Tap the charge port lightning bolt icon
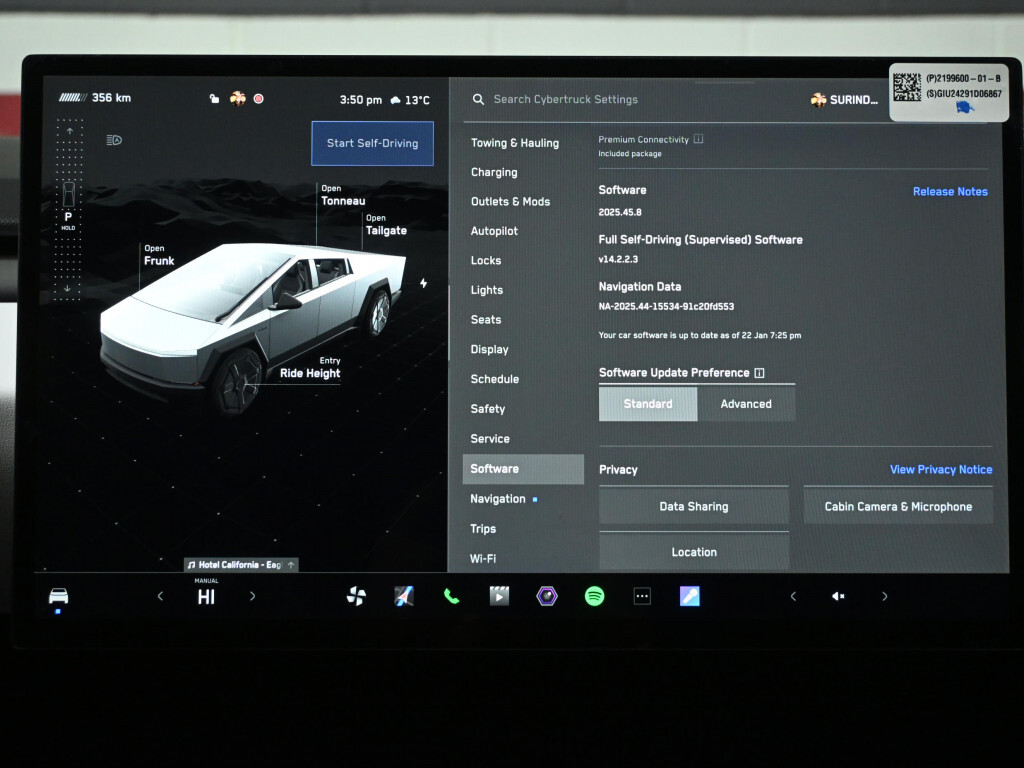The height and width of the screenshot is (768, 1024). (x=423, y=284)
